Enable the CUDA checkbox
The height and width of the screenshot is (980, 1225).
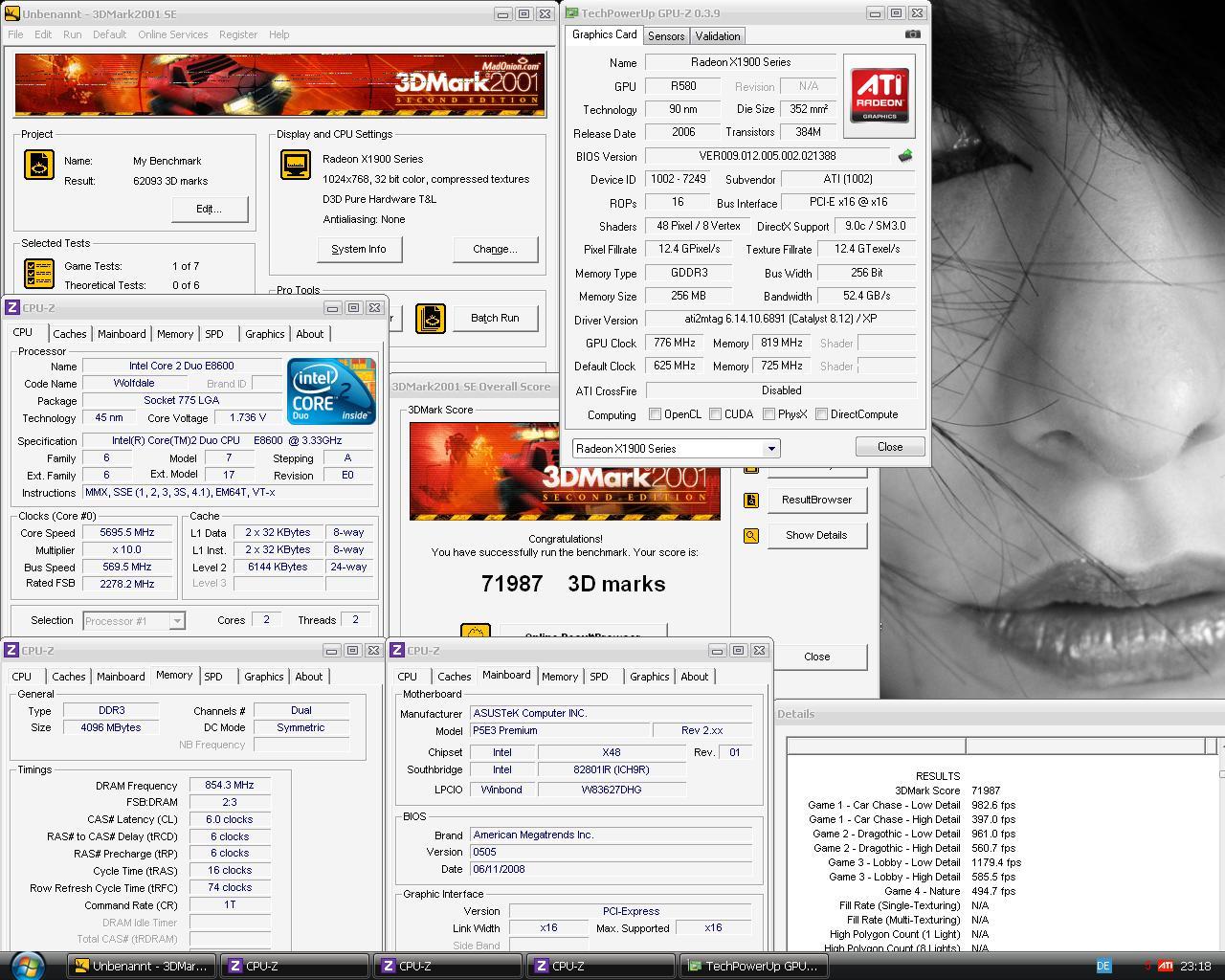715,414
